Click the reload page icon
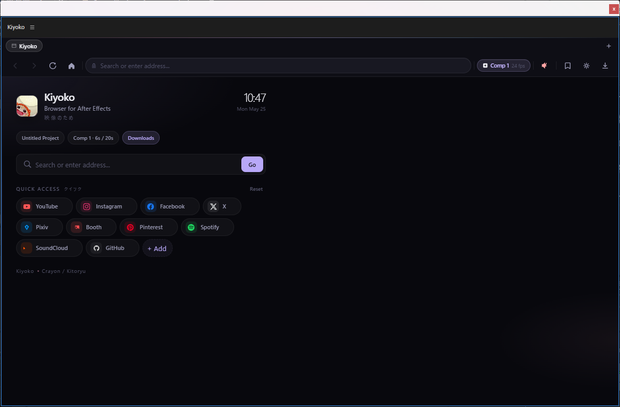Viewport: 620px width, 407px height. pyautogui.click(x=53, y=66)
